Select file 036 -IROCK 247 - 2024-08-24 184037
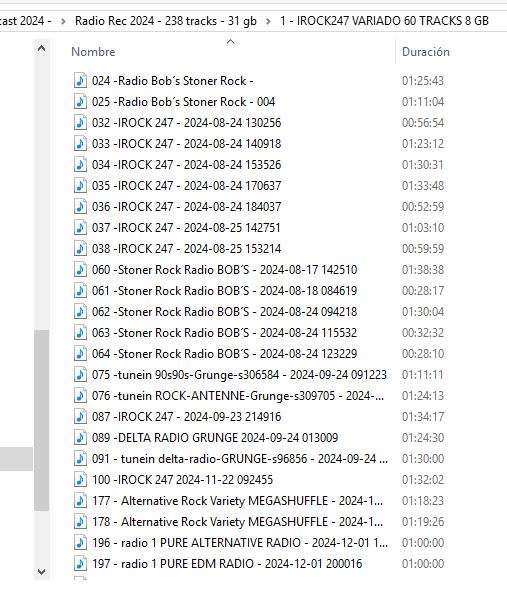This screenshot has width=507, height=600. point(187,207)
